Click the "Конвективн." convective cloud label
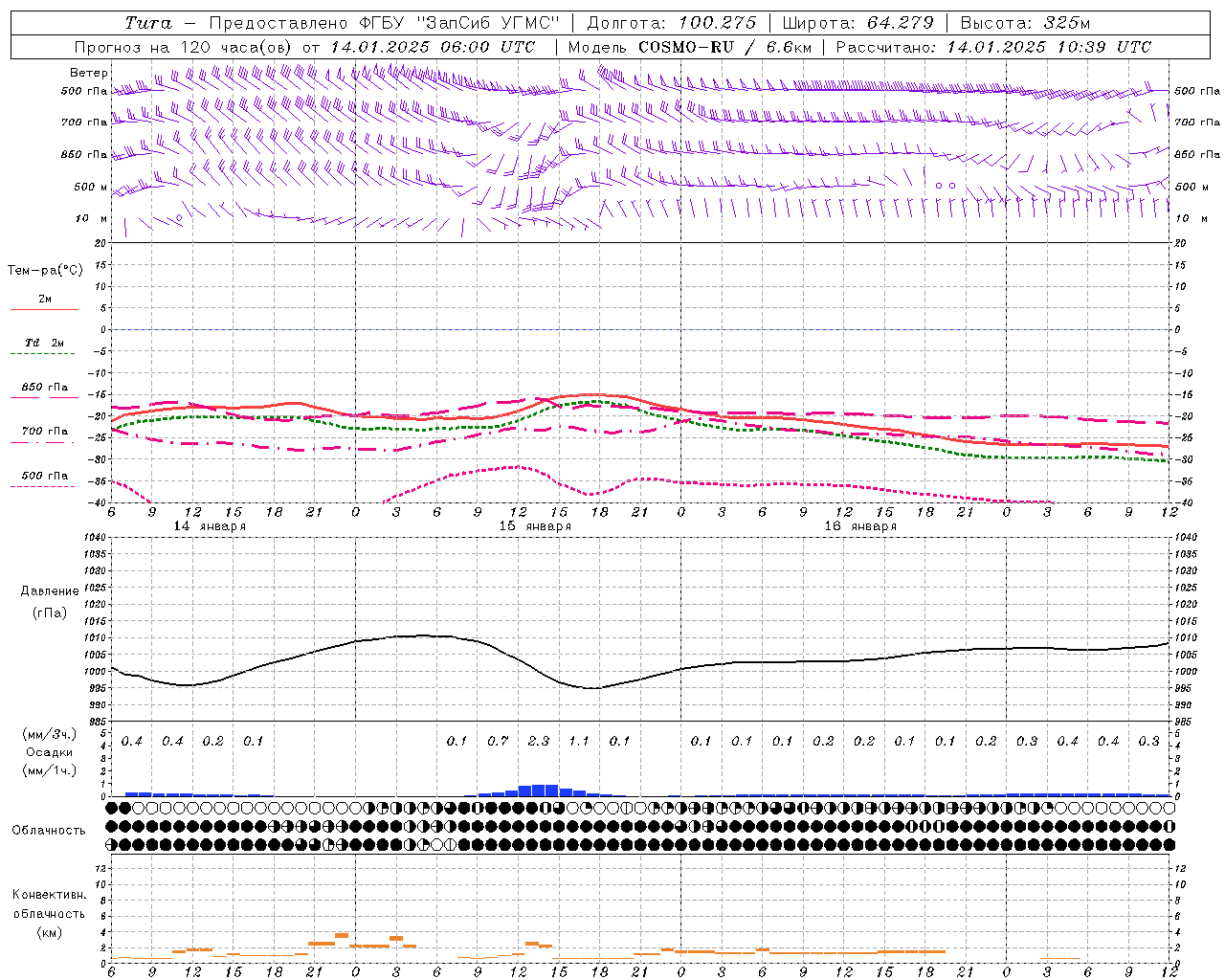 [50, 895]
